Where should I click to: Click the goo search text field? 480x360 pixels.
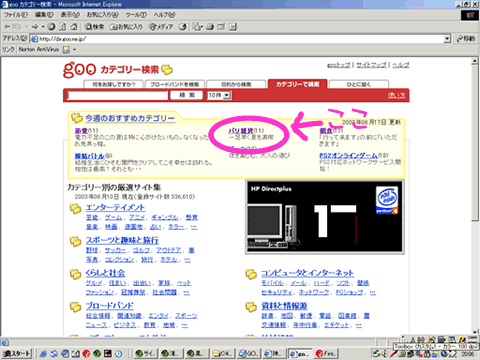click(117, 95)
